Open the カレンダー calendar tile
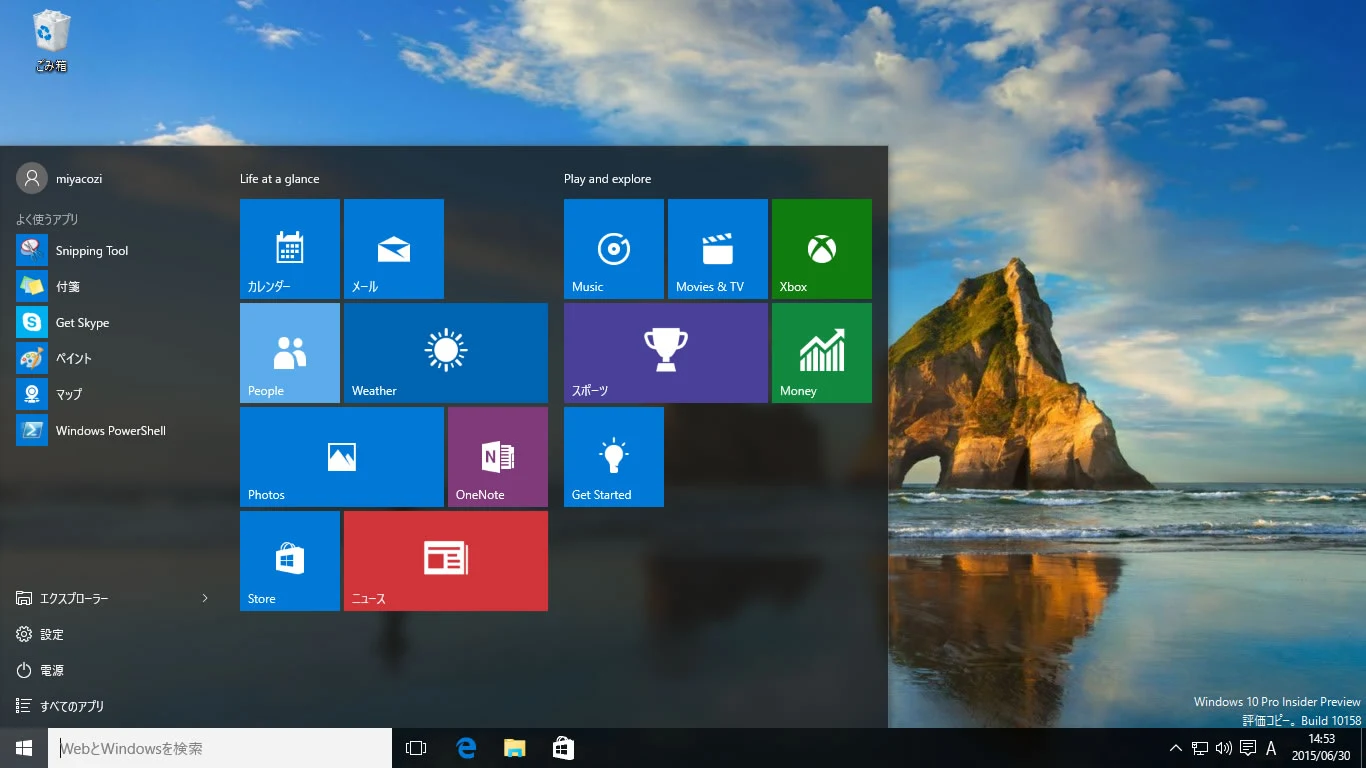This screenshot has height=768, width=1366. point(290,249)
